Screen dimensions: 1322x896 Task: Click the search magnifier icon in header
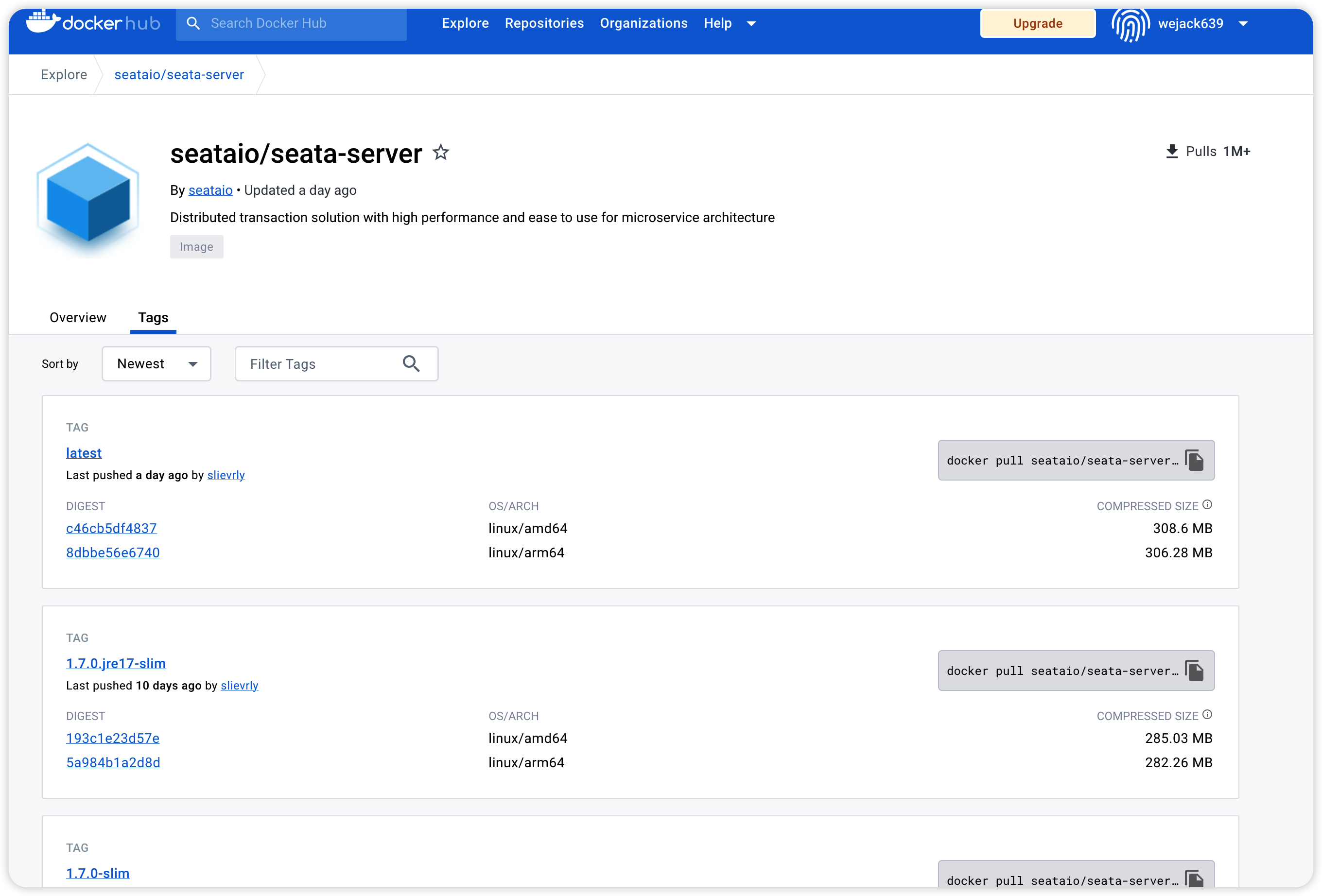point(193,23)
